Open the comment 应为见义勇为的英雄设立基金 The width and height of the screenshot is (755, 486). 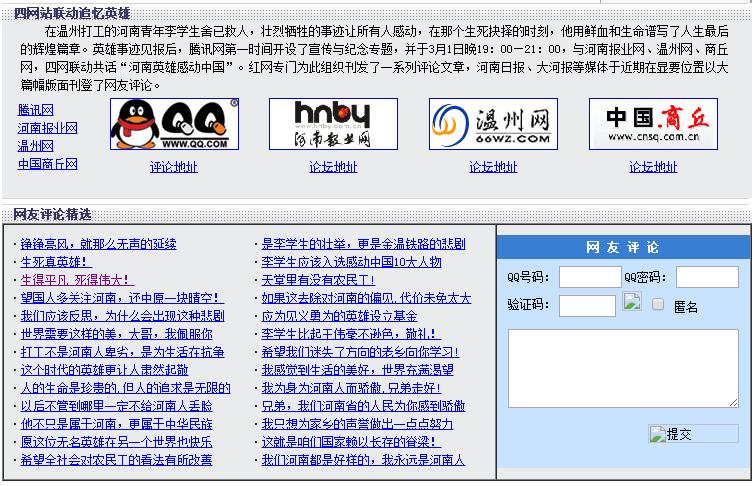tap(339, 316)
